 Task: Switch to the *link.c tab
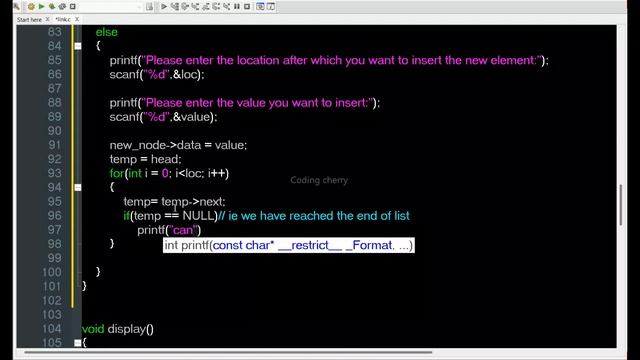[x=63, y=20]
